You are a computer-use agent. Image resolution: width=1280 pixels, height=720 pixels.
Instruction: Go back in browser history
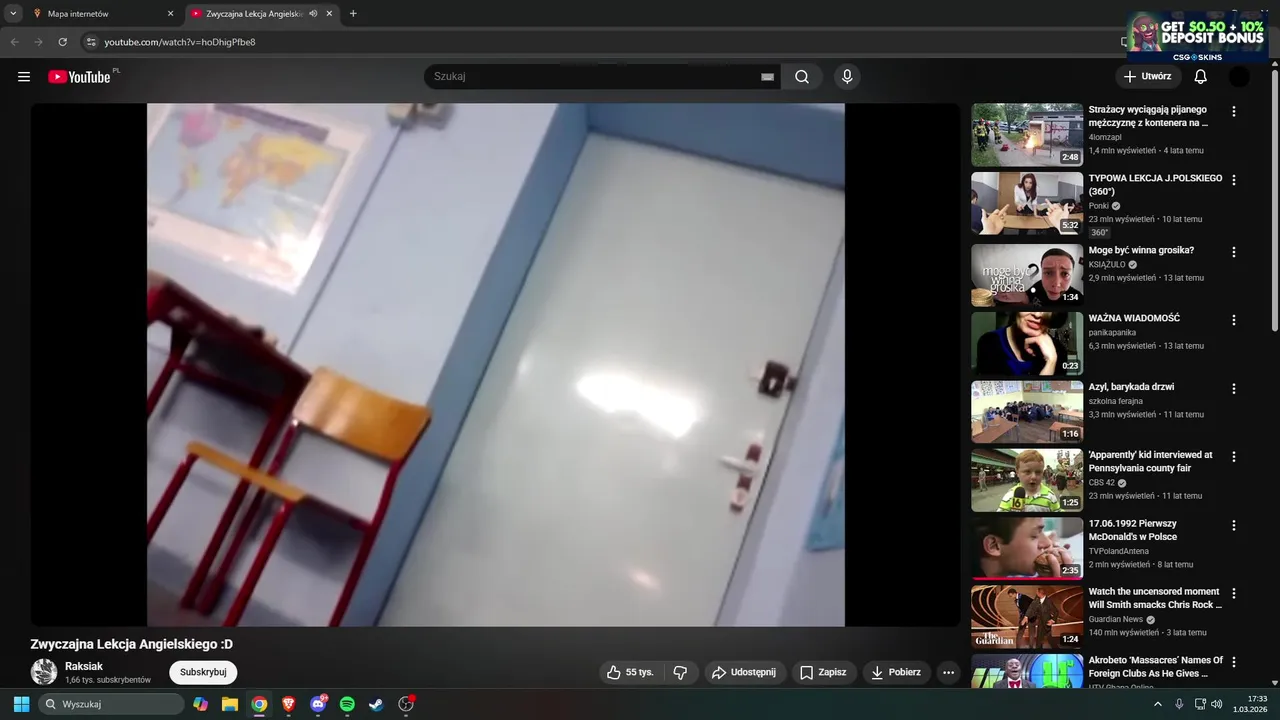tap(14, 42)
